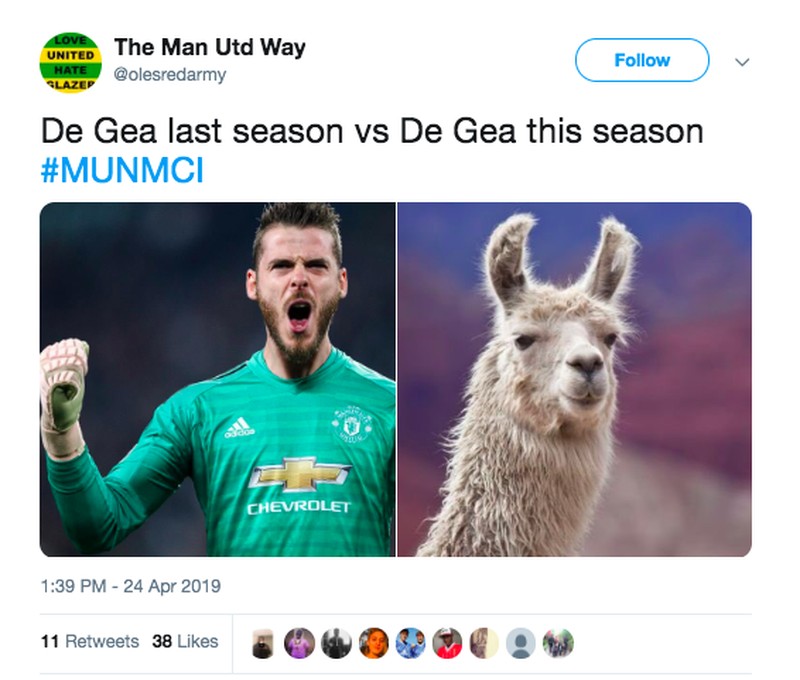Image resolution: width=800 pixels, height=680 pixels.
Task: Show the 11 Retweets list
Action: coord(90,641)
